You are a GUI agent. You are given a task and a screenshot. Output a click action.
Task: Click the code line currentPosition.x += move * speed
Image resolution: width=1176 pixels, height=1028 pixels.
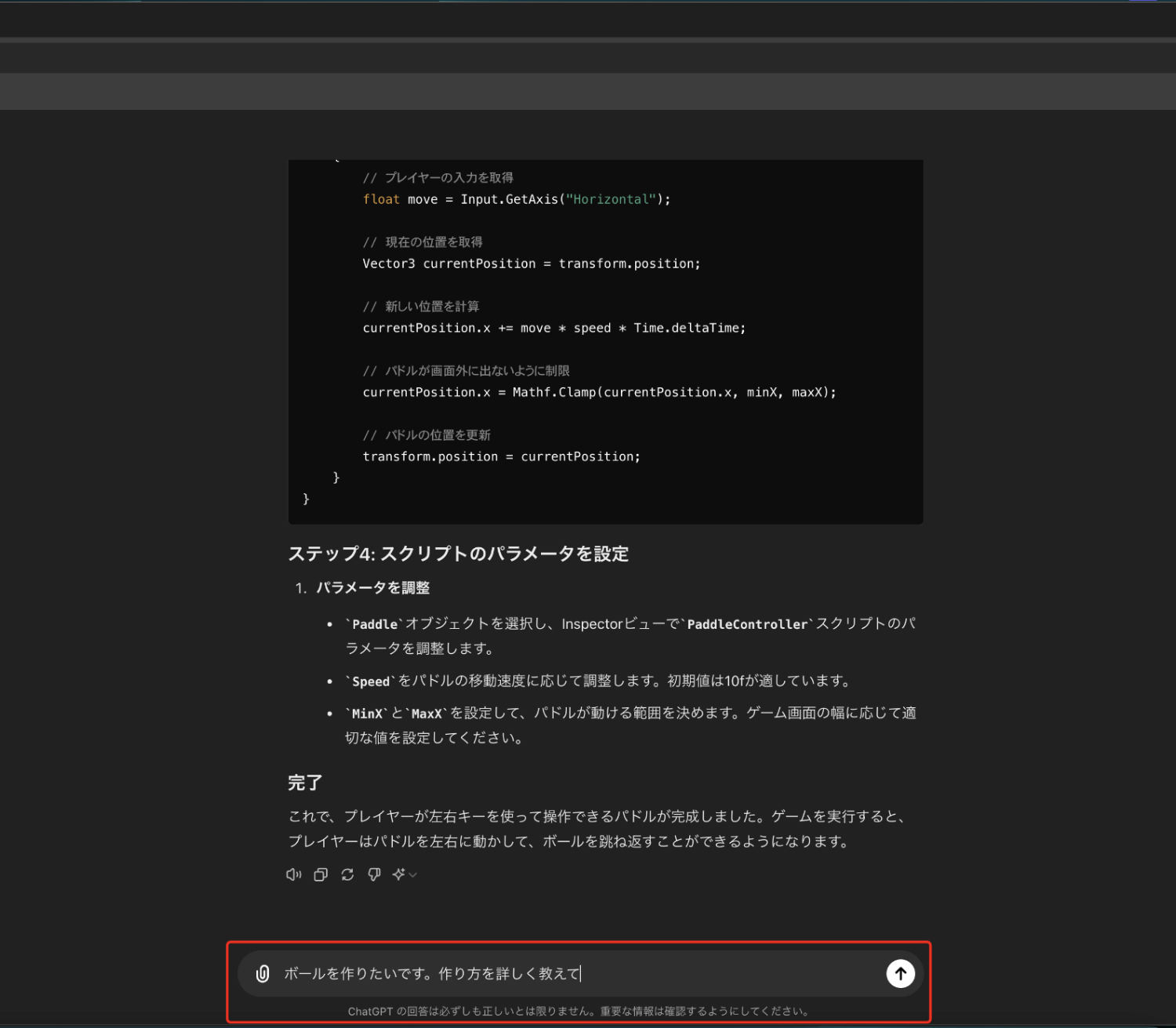point(554,328)
